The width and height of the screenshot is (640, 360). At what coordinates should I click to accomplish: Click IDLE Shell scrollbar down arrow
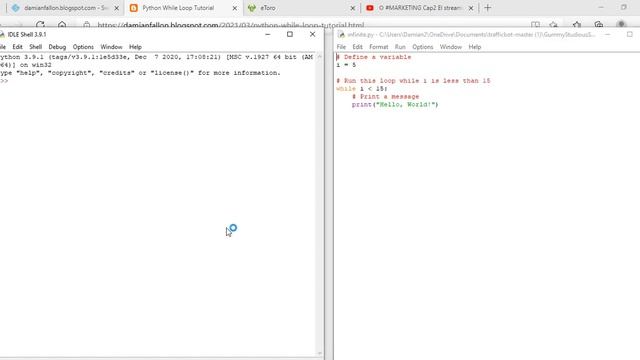point(320,353)
